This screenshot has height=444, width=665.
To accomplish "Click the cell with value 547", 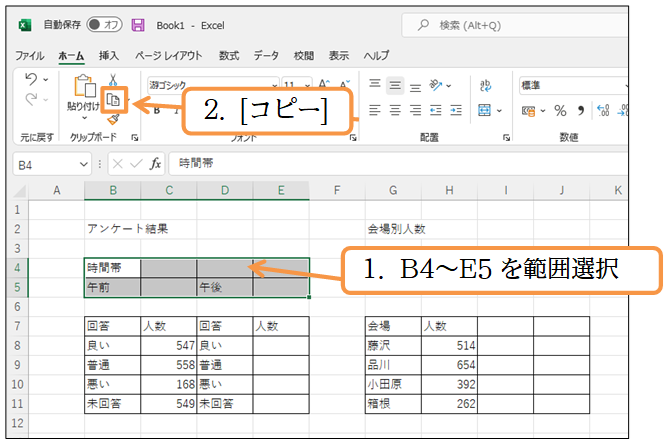I will click(x=169, y=346).
